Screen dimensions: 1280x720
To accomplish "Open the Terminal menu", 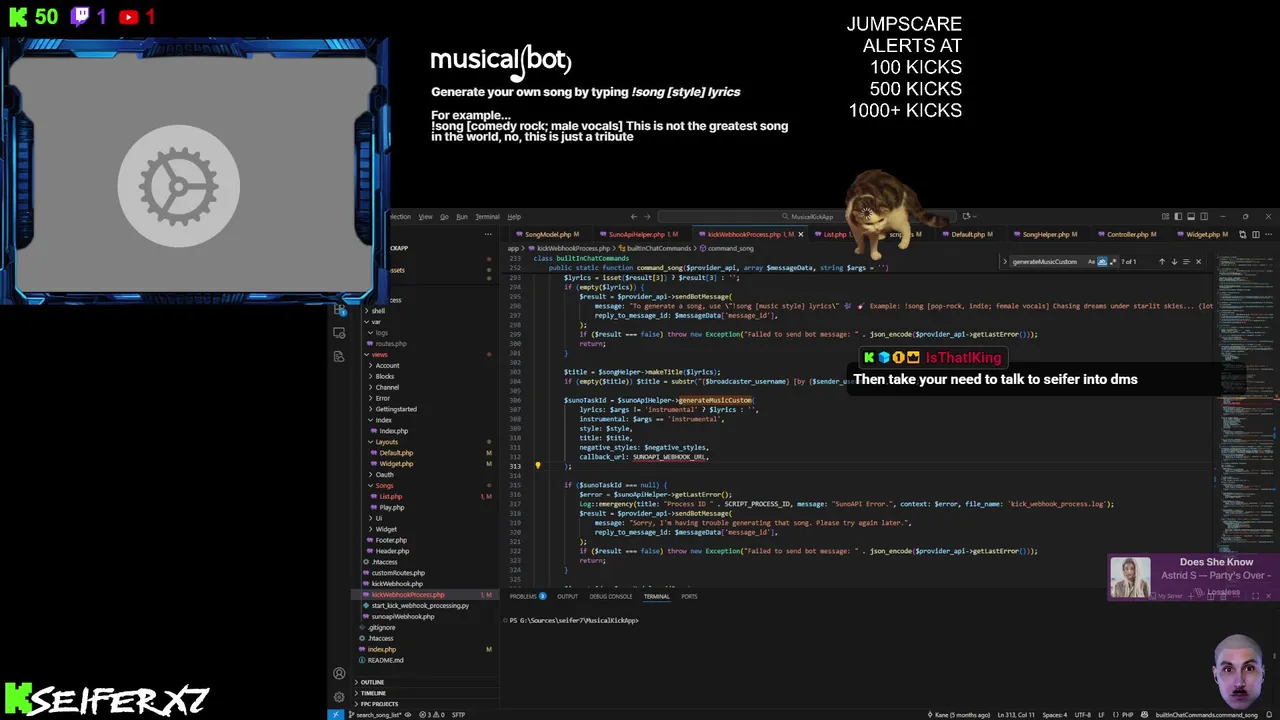I will click(x=487, y=216).
